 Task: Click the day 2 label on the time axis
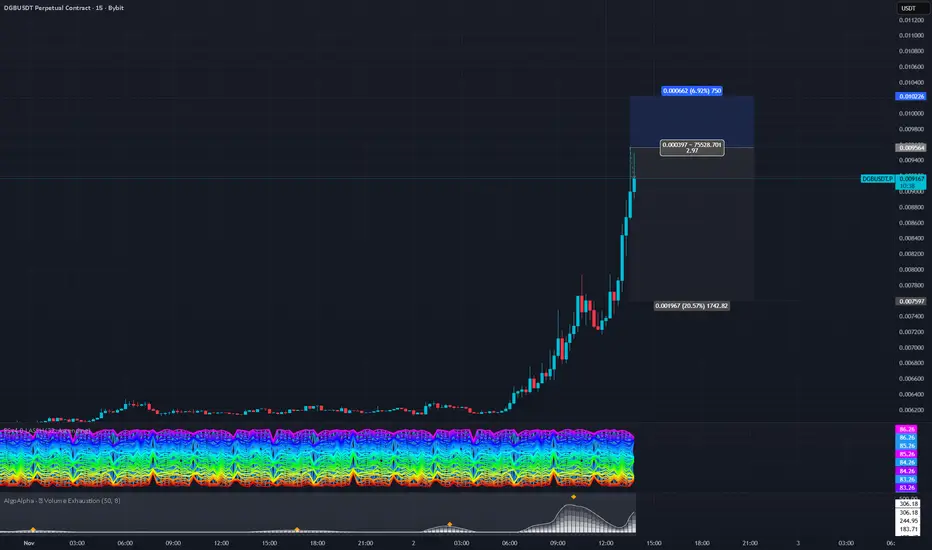pos(414,543)
